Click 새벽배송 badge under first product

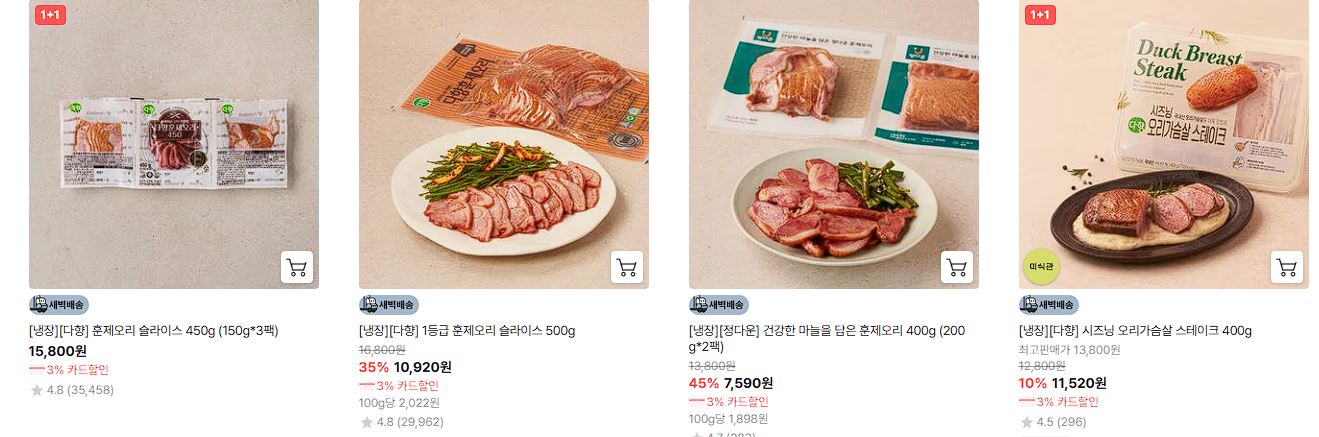pyautogui.click(x=59, y=305)
